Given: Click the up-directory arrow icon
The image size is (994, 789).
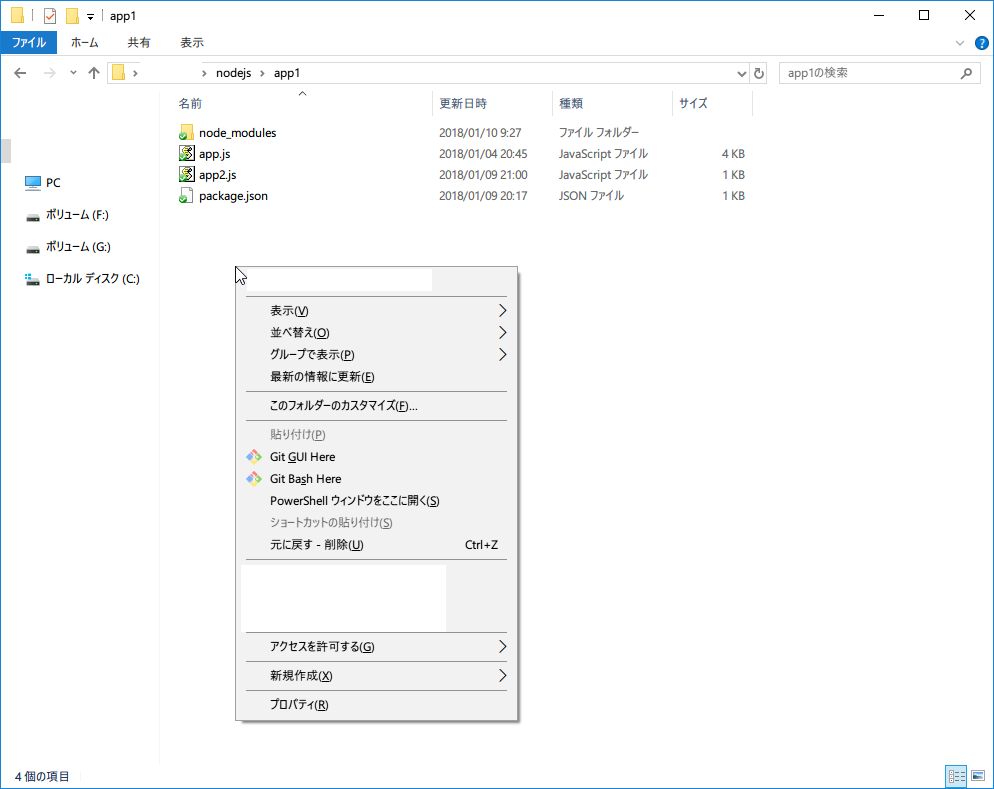Looking at the screenshot, I should pyautogui.click(x=94, y=73).
